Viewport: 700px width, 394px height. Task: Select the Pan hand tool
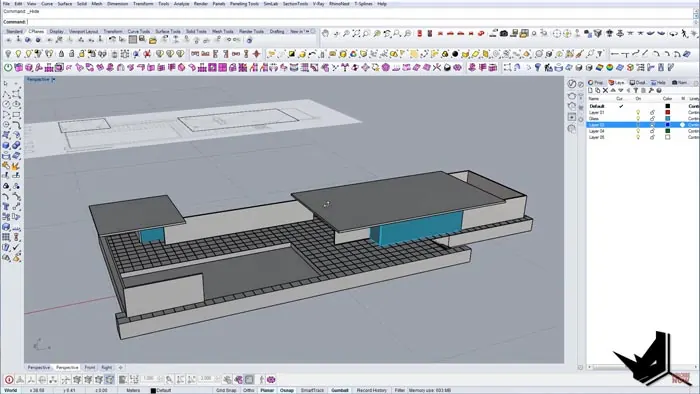click(x=325, y=33)
